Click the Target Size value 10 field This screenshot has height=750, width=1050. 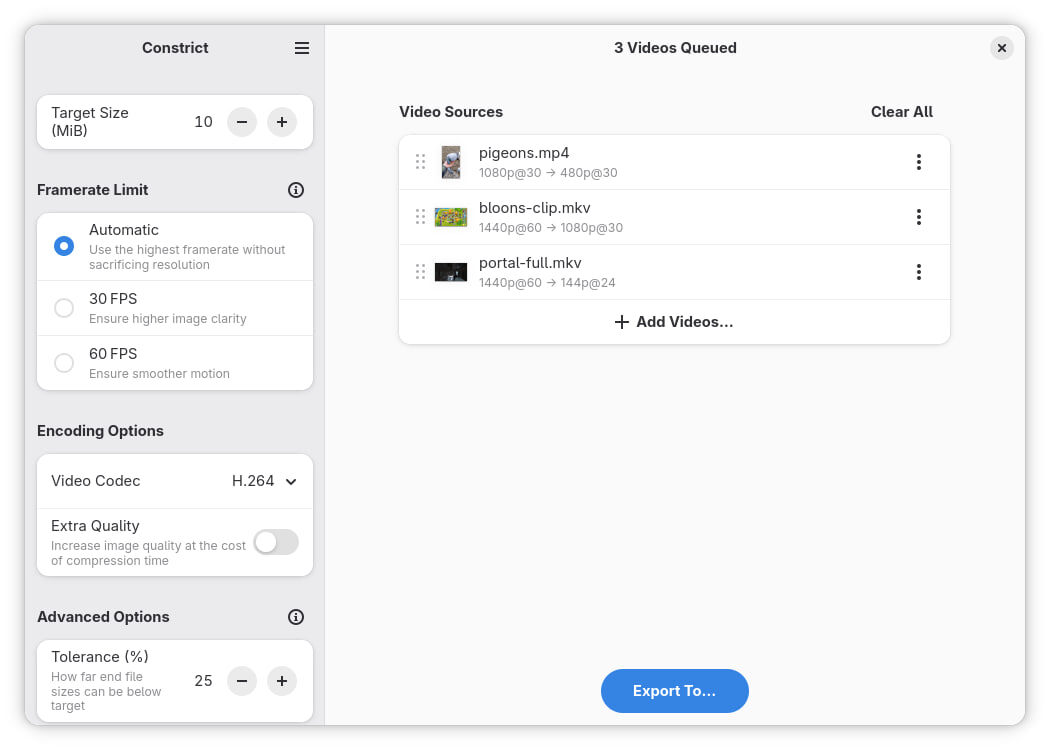[x=203, y=122]
